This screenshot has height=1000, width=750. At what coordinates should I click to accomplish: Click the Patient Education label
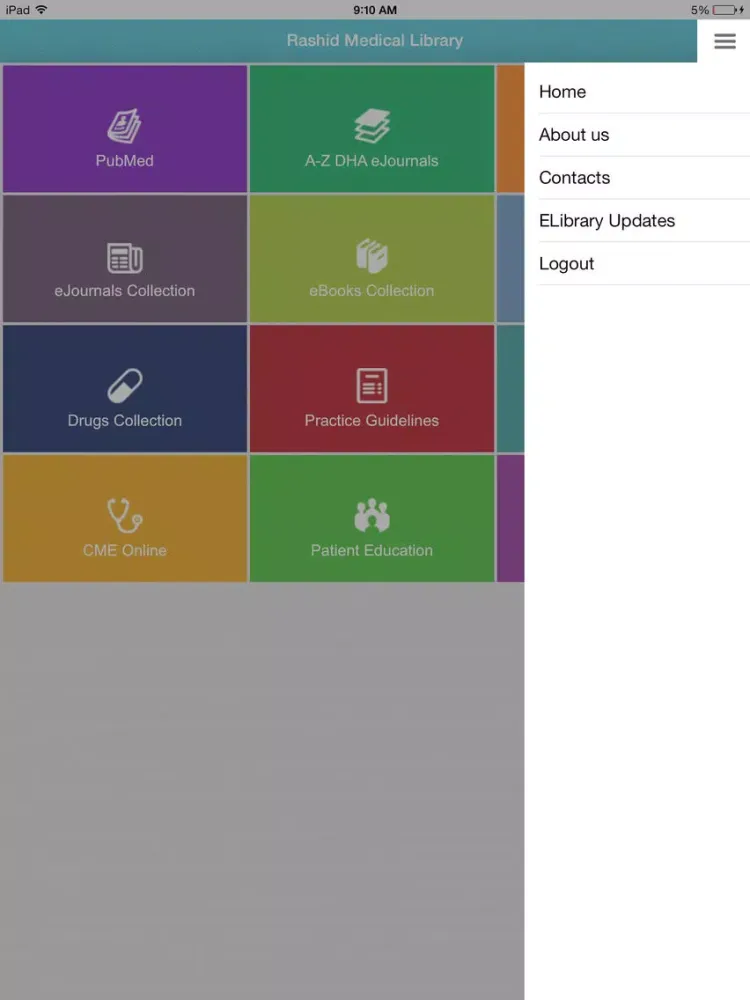click(x=372, y=550)
